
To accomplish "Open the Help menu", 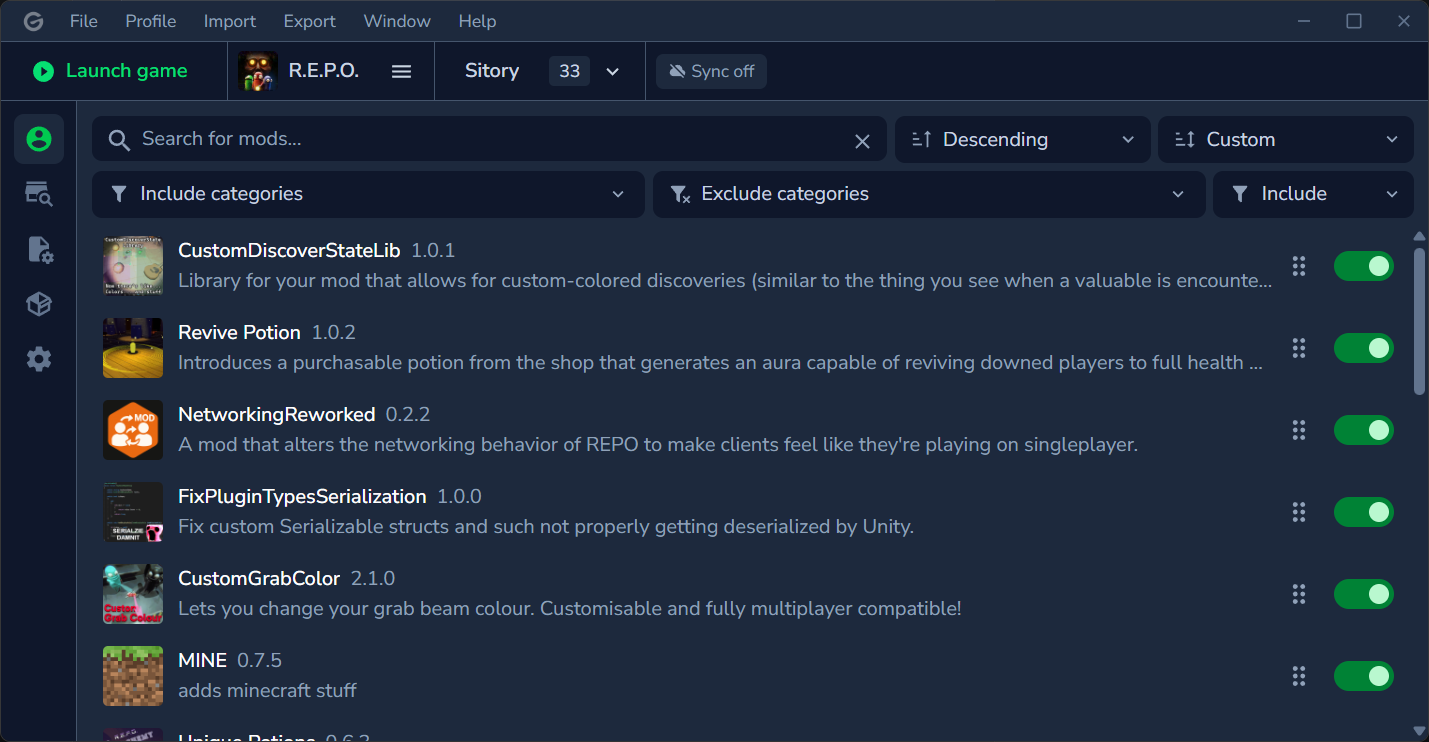I will [x=477, y=21].
